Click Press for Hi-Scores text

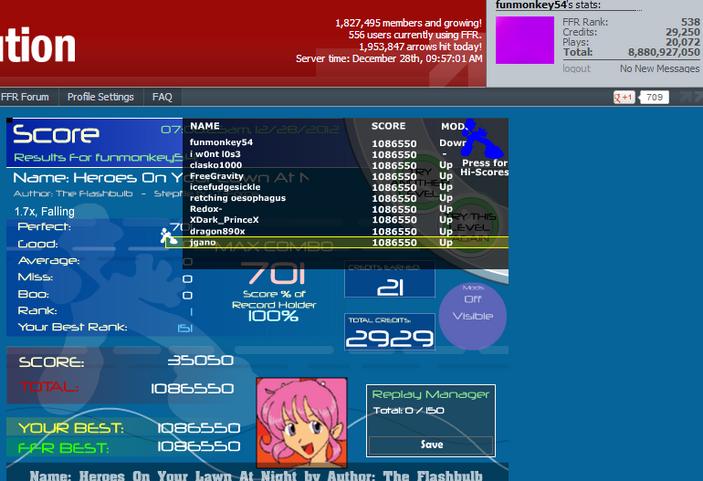pos(485,168)
